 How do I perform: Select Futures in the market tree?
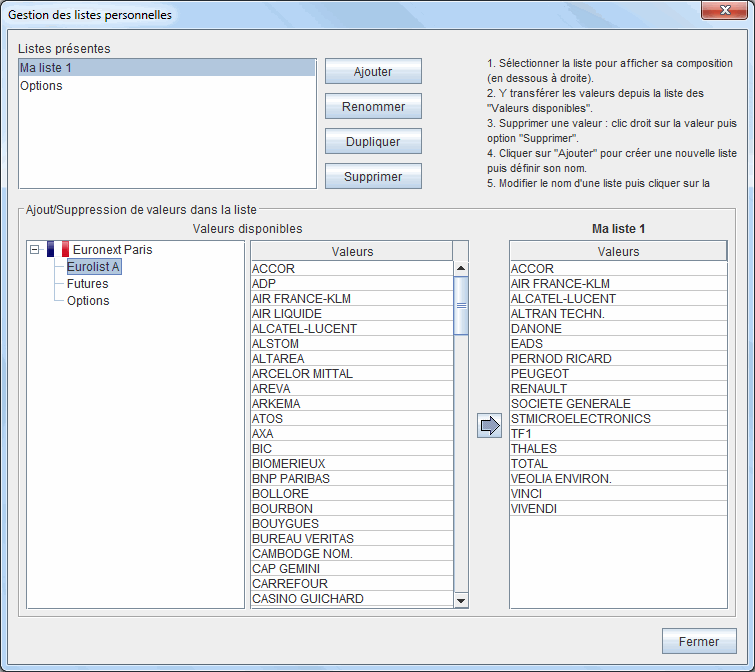(87, 284)
